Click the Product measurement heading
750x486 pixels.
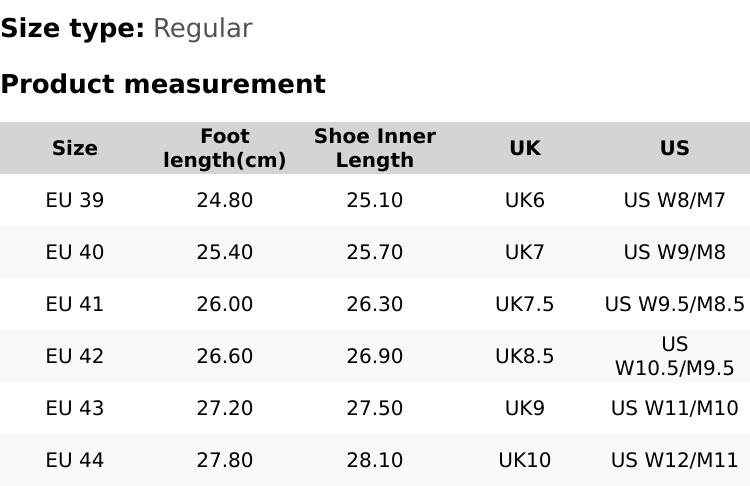pos(163,84)
